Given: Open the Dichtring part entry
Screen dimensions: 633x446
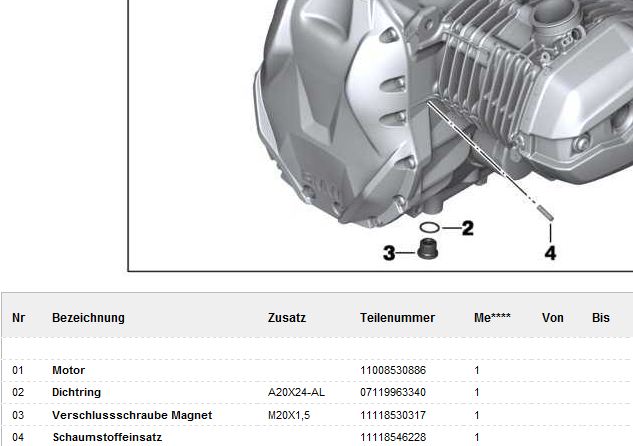Looking at the screenshot, I should coord(76,392).
